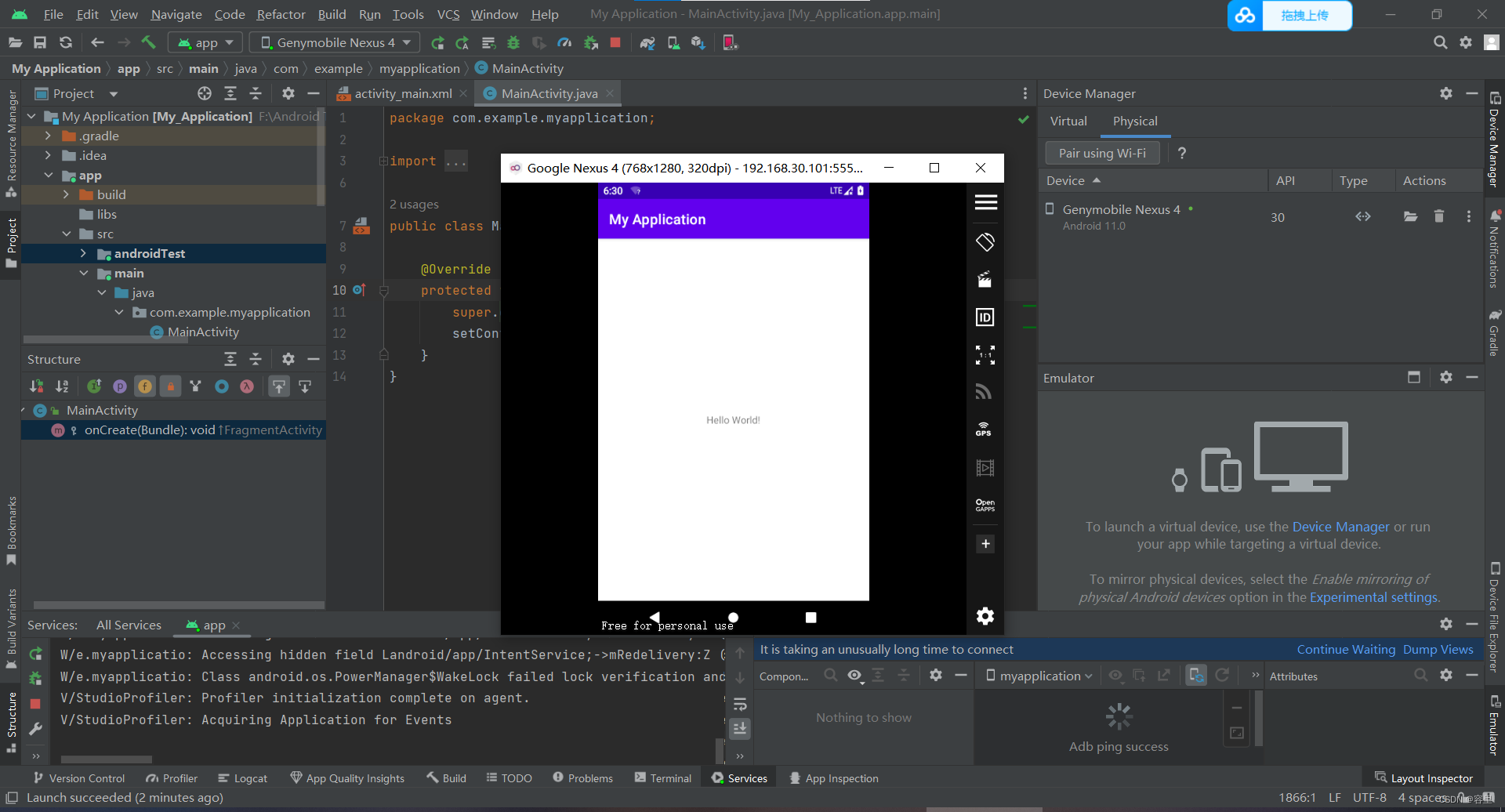The image size is (1505, 812).
Task: Profile the app with the Profiler icon
Action: coord(564,42)
